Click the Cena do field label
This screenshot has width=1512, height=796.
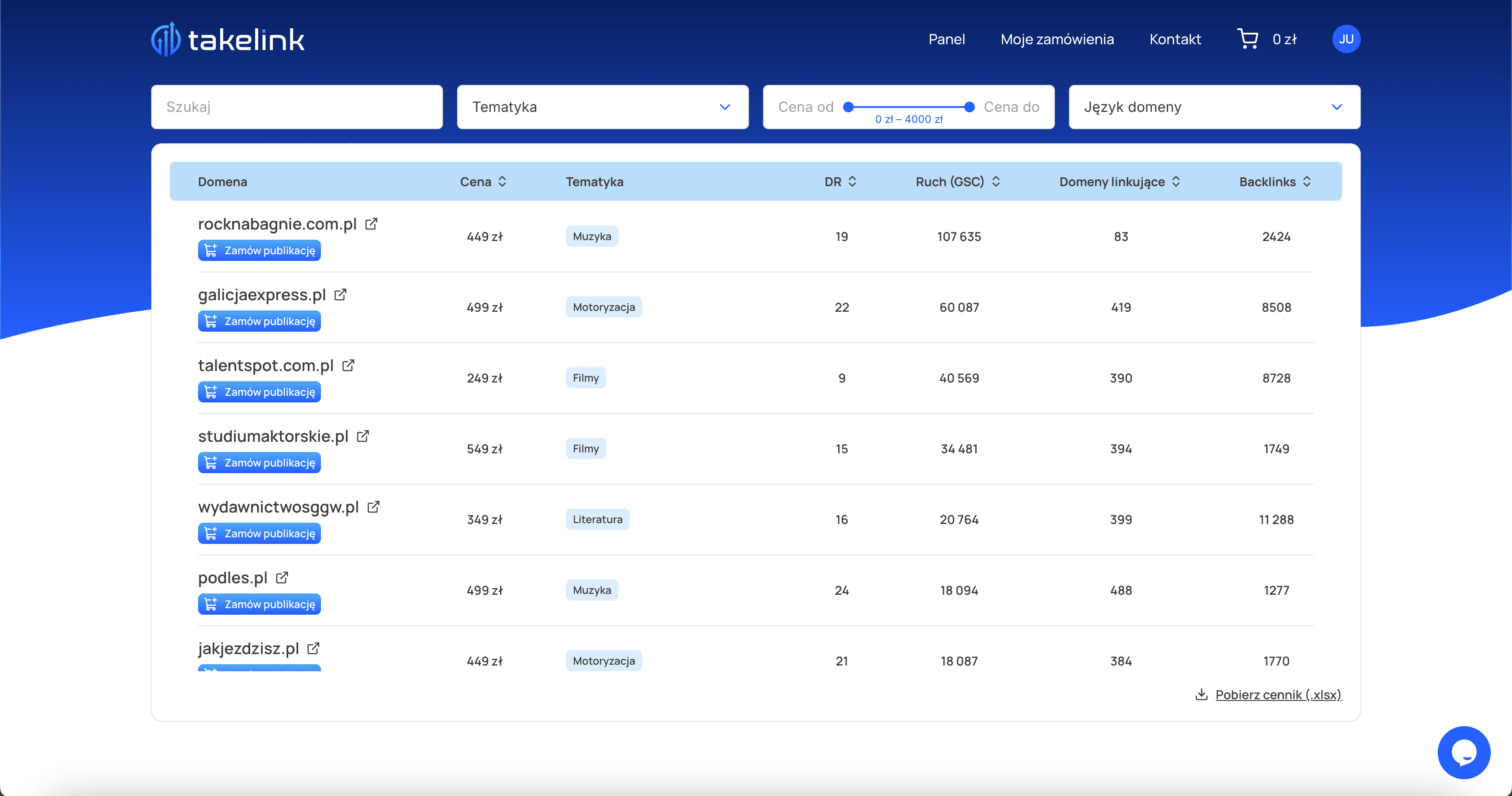tap(1012, 107)
